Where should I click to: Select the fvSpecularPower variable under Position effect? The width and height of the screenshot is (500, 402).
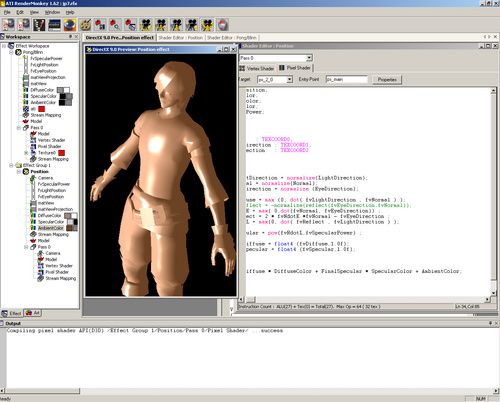tap(54, 184)
